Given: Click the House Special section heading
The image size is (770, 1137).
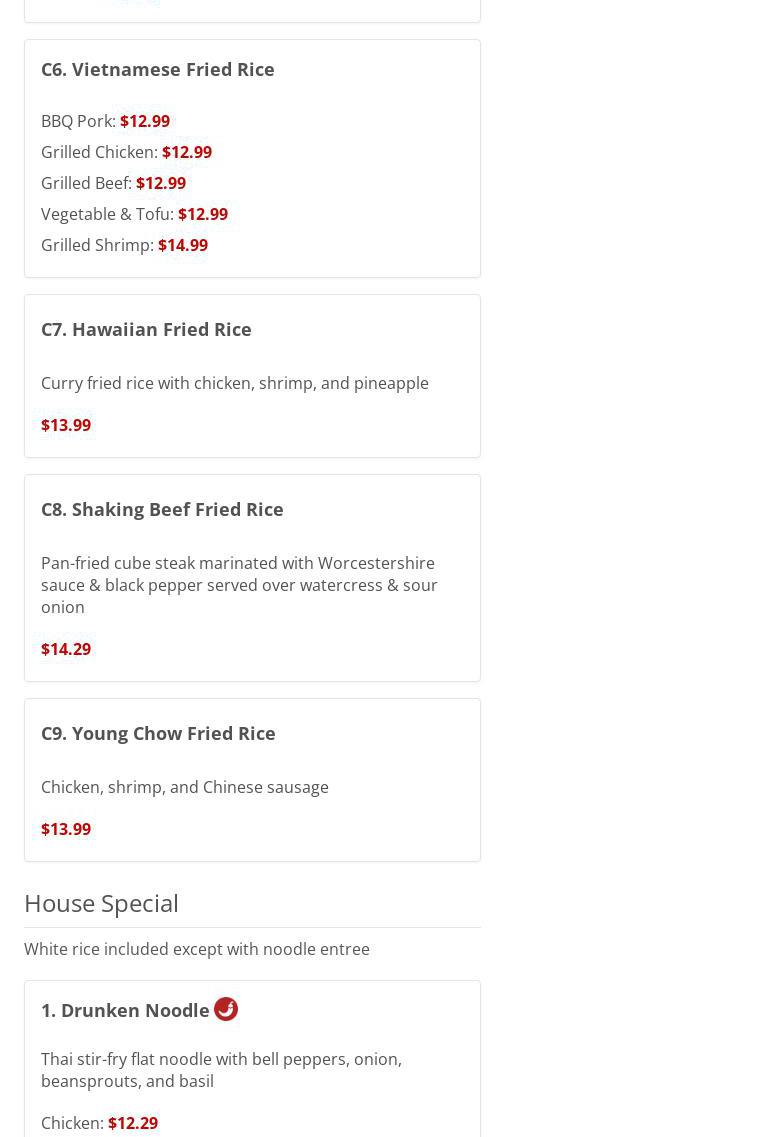Looking at the screenshot, I should (101, 903).
